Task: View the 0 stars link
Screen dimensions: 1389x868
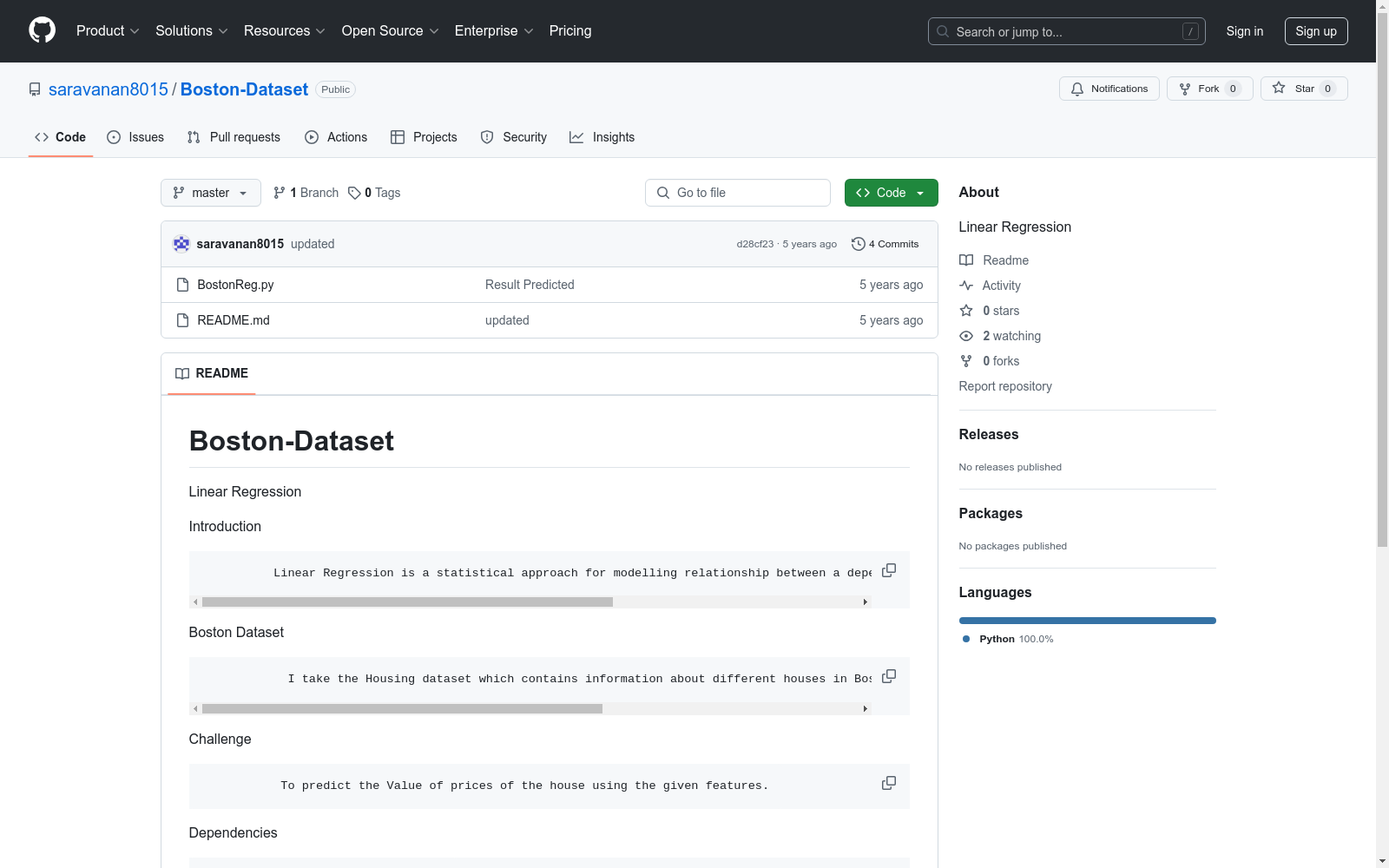Action: 990,311
